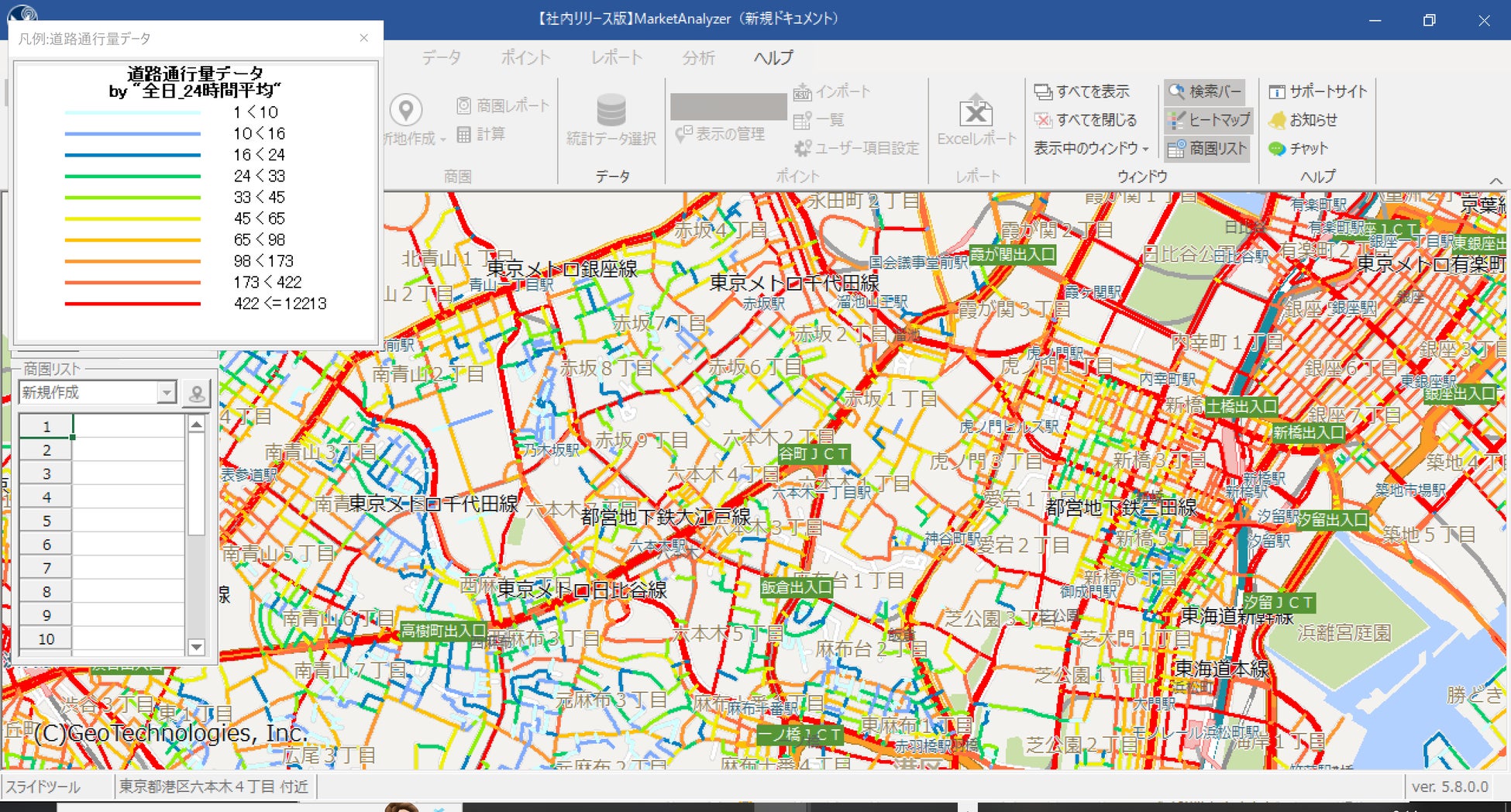
Task: Click 東京都港区六本木４丁目 付近 in status bar
Action: click(213, 787)
